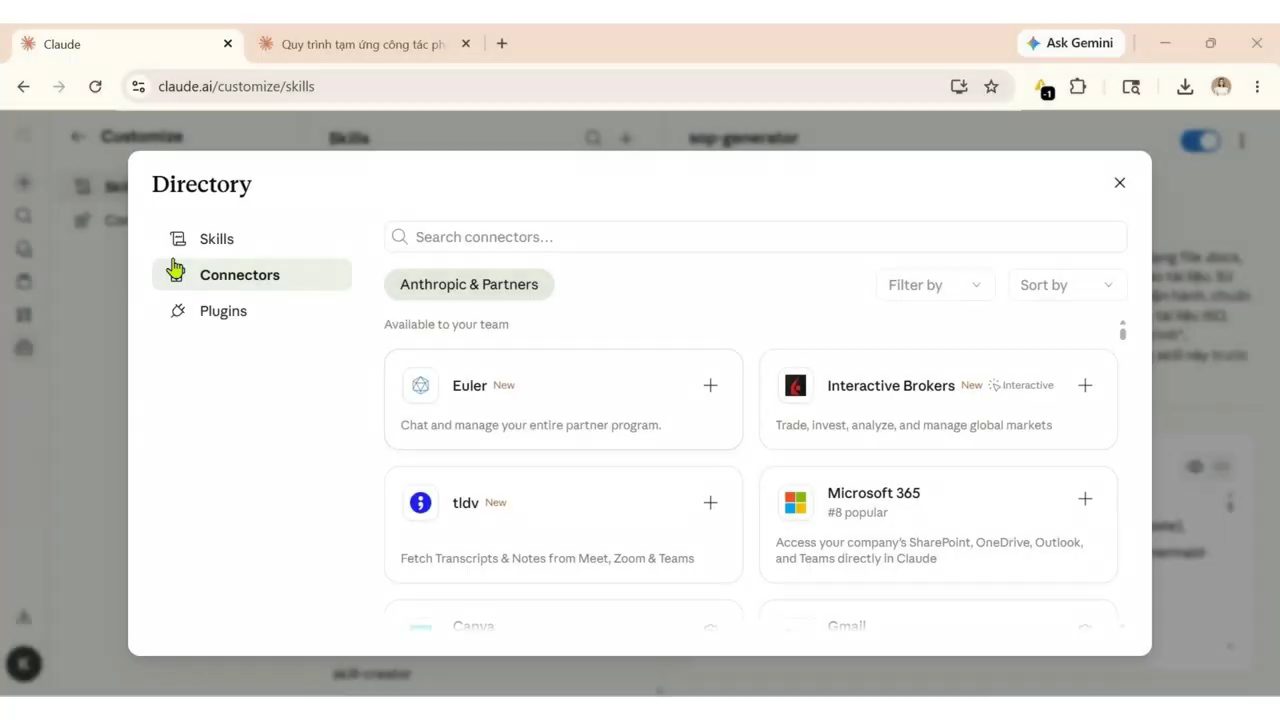
Task: Reload the page
Action: coord(95,87)
